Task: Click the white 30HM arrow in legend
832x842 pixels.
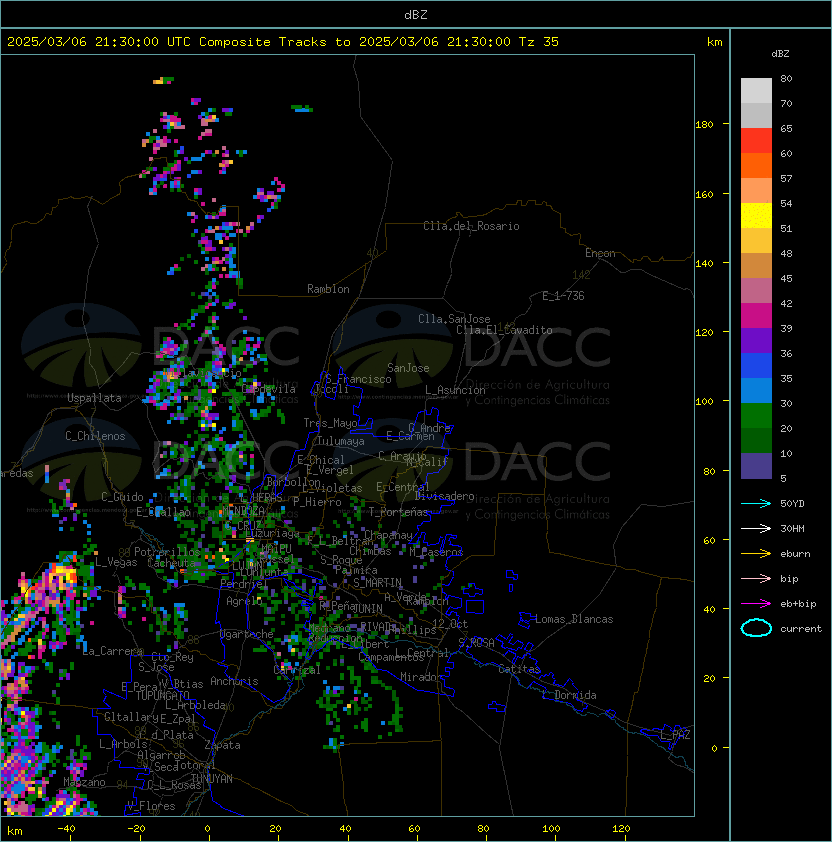Action: click(756, 529)
